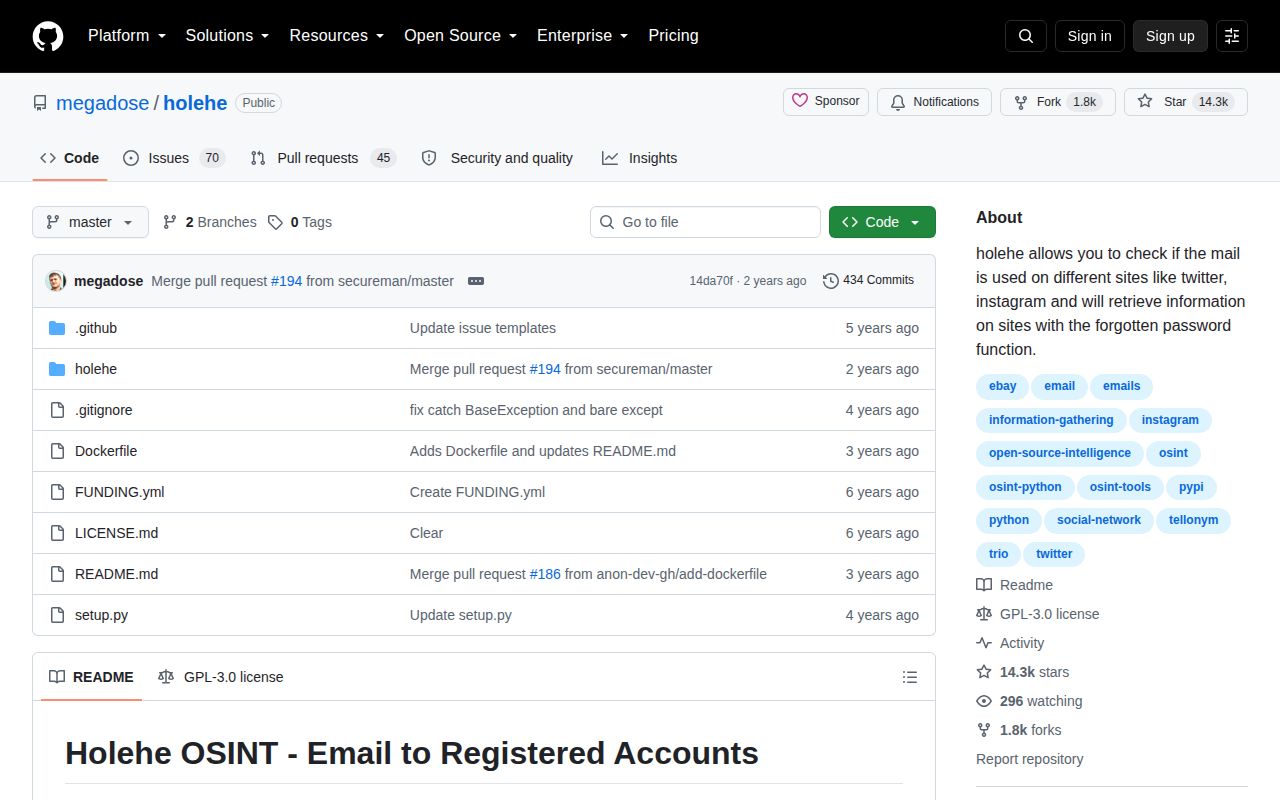The image size is (1280, 800).
Task: Open the Code tab
Action: pyautogui.click(x=70, y=158)
